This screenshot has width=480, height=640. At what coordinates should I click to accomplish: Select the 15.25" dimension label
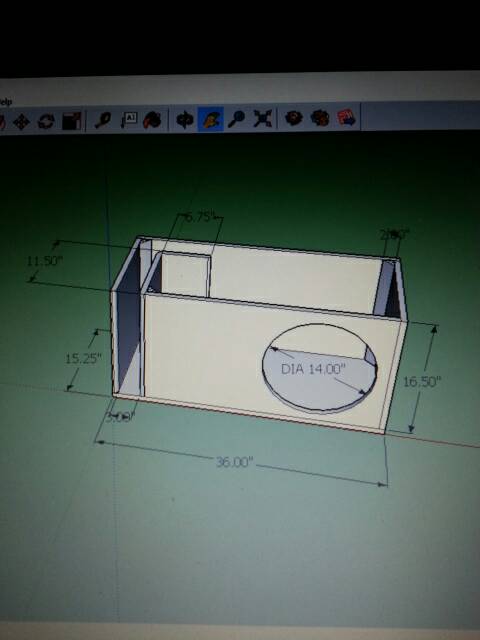pos(83,359)
